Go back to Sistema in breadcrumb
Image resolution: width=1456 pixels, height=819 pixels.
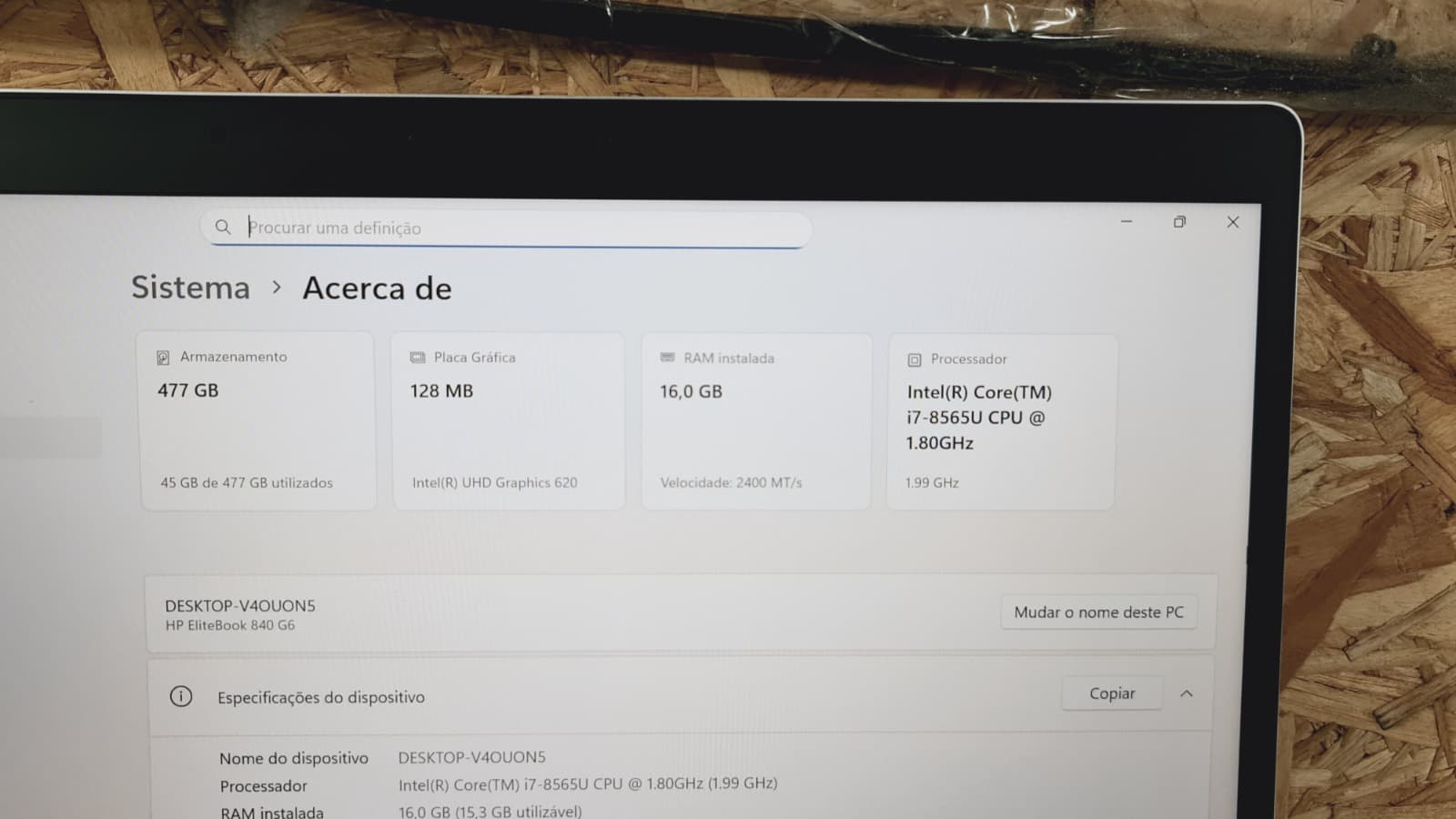pos(190,287)
